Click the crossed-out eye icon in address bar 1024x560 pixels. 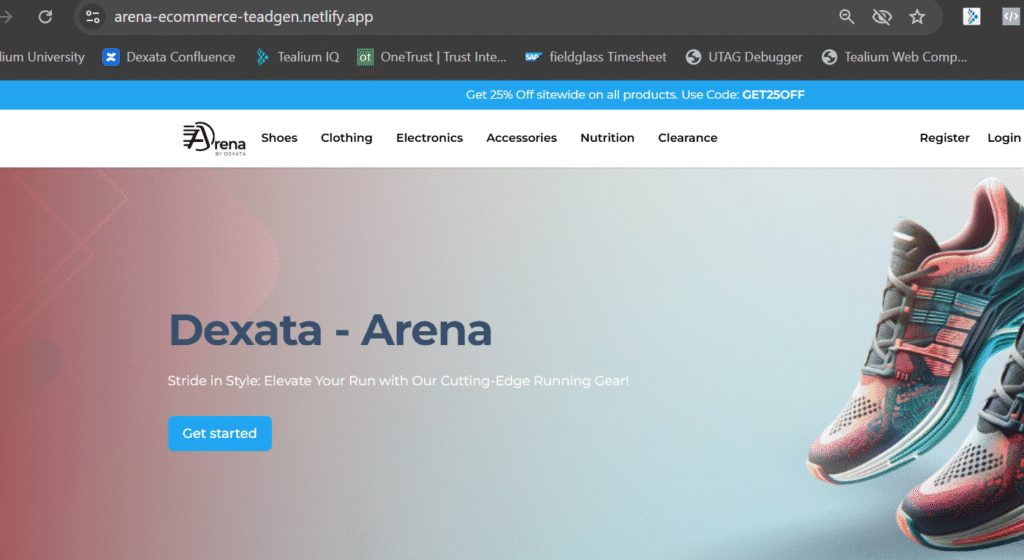pyautogui.click(x=881, y=17)
